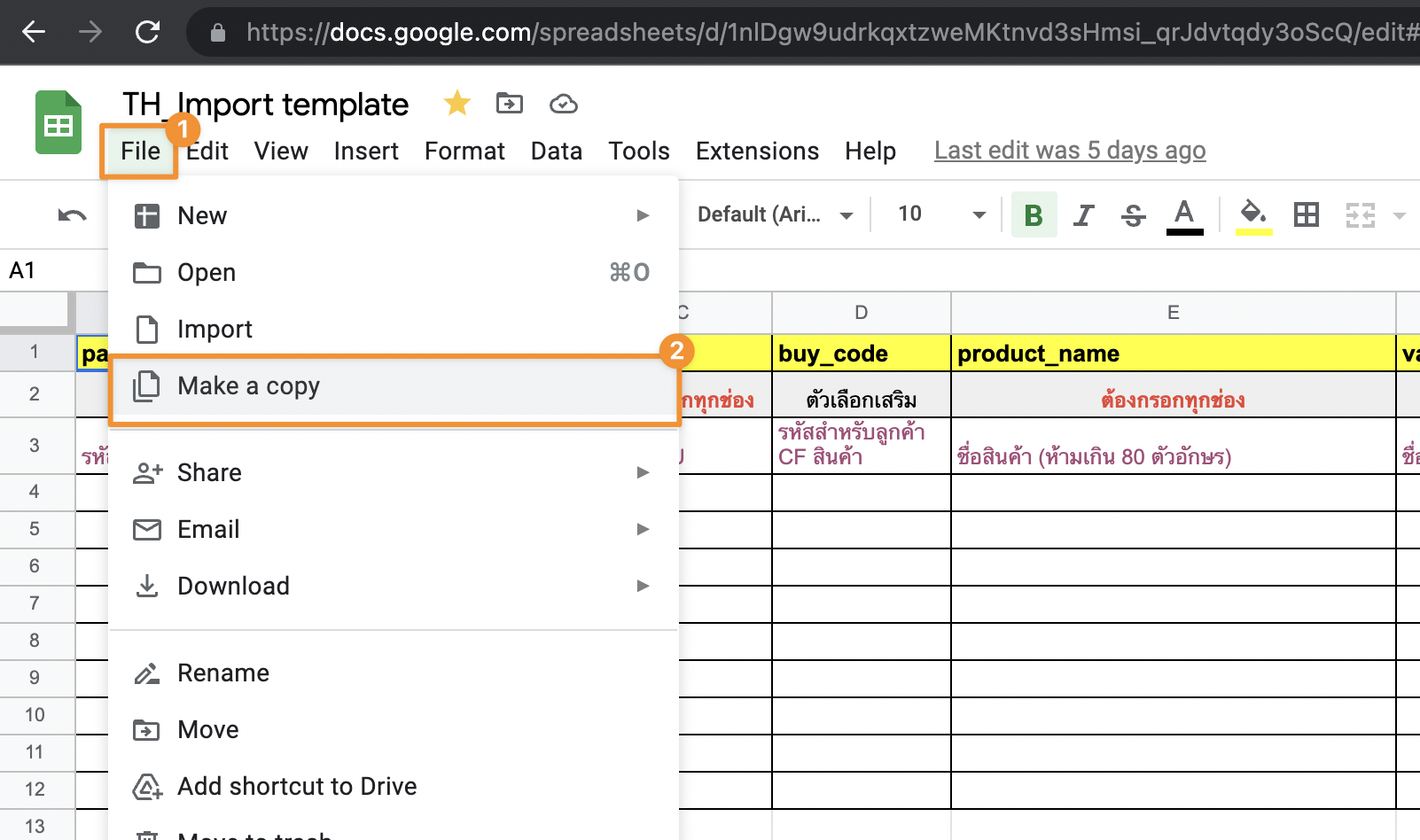This screenshot has width=1420, height=840.
Task: Check save status via the cloud icon
Action: click(x=565, y=104)
